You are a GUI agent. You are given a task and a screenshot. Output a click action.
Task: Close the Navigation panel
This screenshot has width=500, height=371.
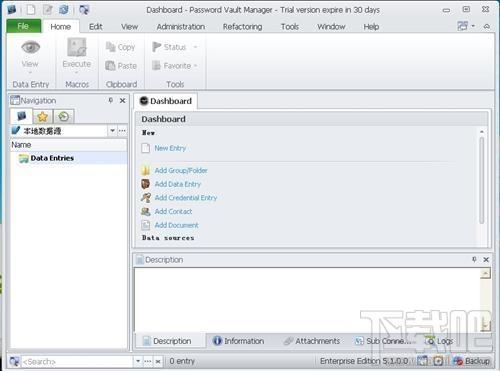pyautogui.click(x=122, y=100)
